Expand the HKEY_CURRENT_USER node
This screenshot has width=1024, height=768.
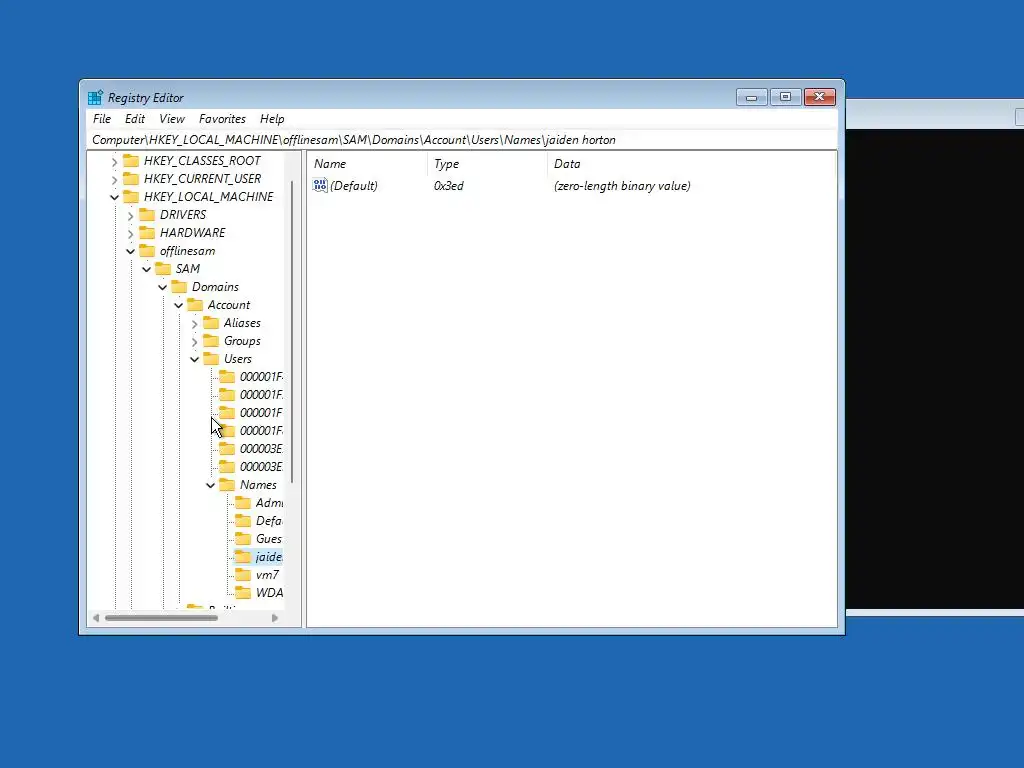point(114,179)
